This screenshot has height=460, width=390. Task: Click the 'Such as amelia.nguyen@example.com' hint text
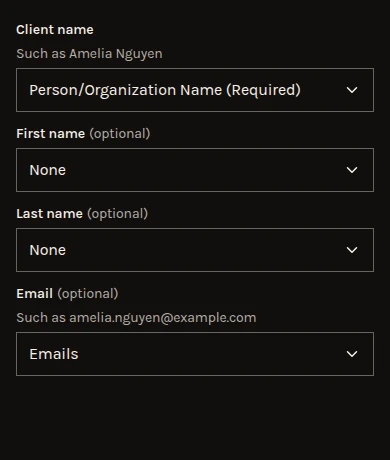pyautogui.click(x=136, y=318)
